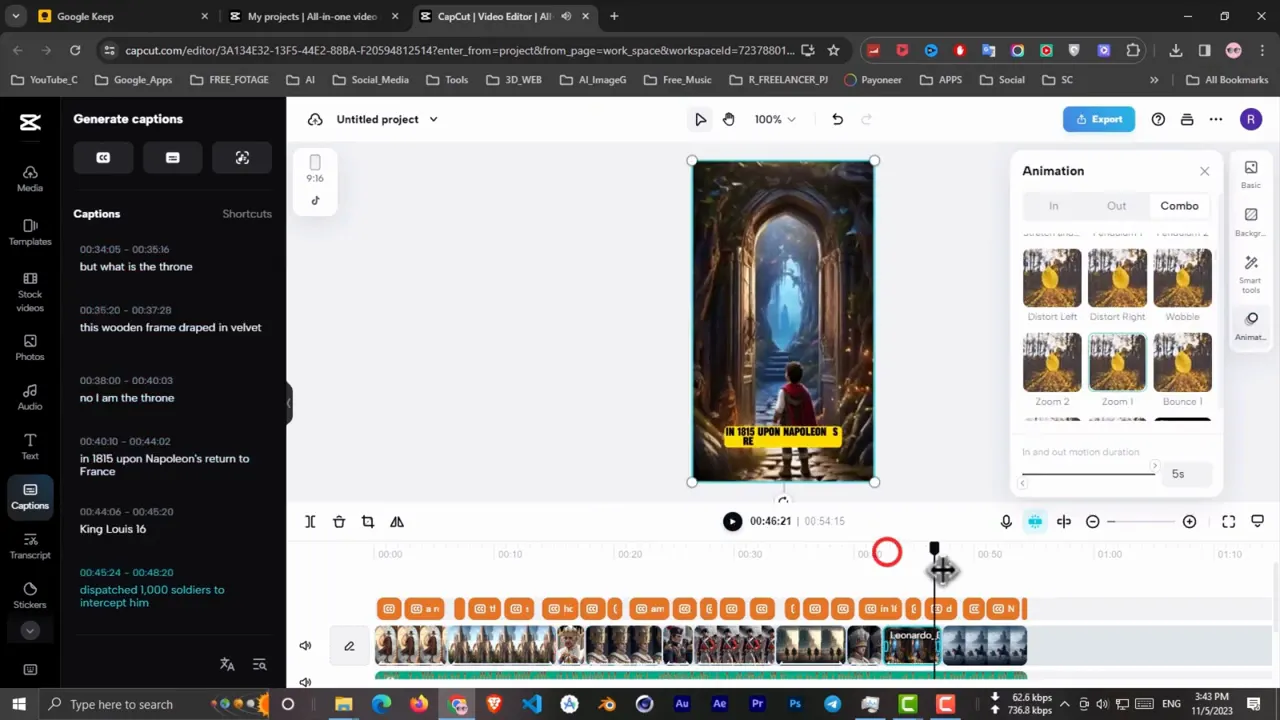1280x720 pixels.
Task: Select the auto captions CC option
Action: coord(103,158)
